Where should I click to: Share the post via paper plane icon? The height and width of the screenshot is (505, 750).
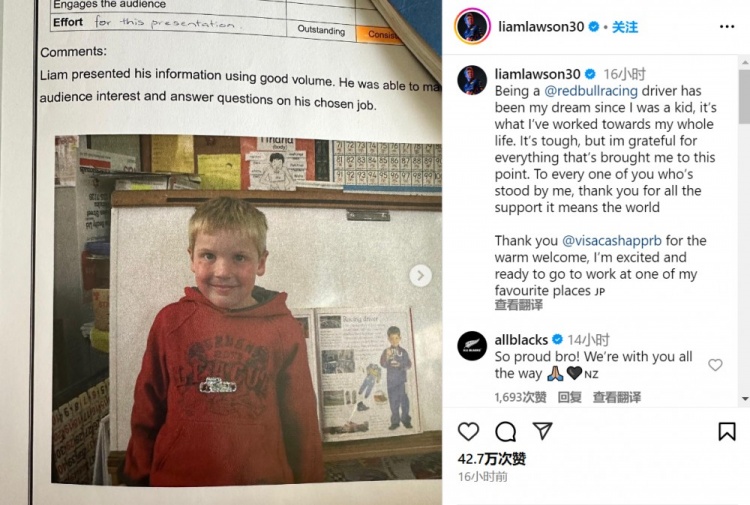coord(543,431)
